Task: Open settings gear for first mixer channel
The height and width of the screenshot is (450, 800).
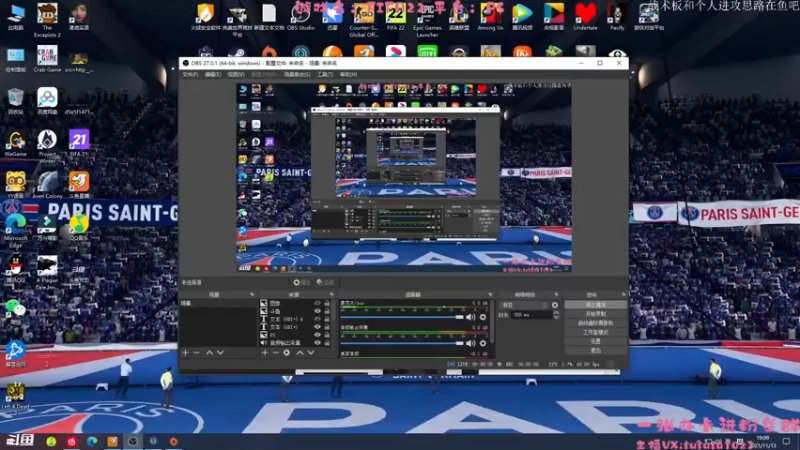Action: point(483,317)
